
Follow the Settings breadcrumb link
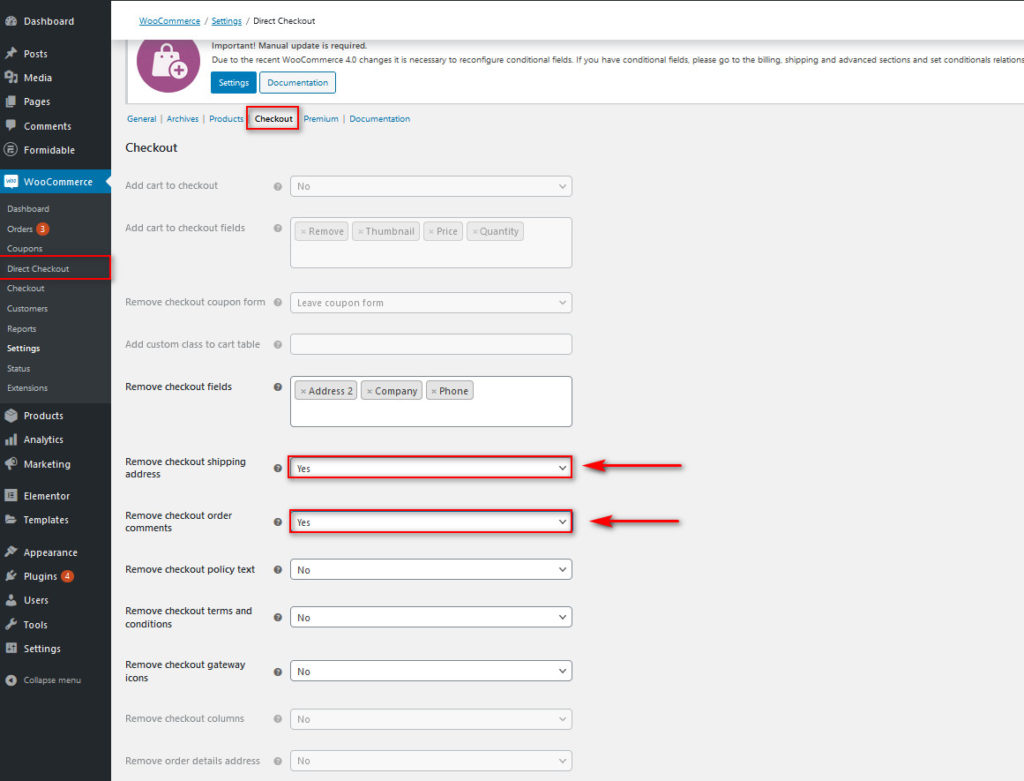pyautogui.click(x=227, y=21)
